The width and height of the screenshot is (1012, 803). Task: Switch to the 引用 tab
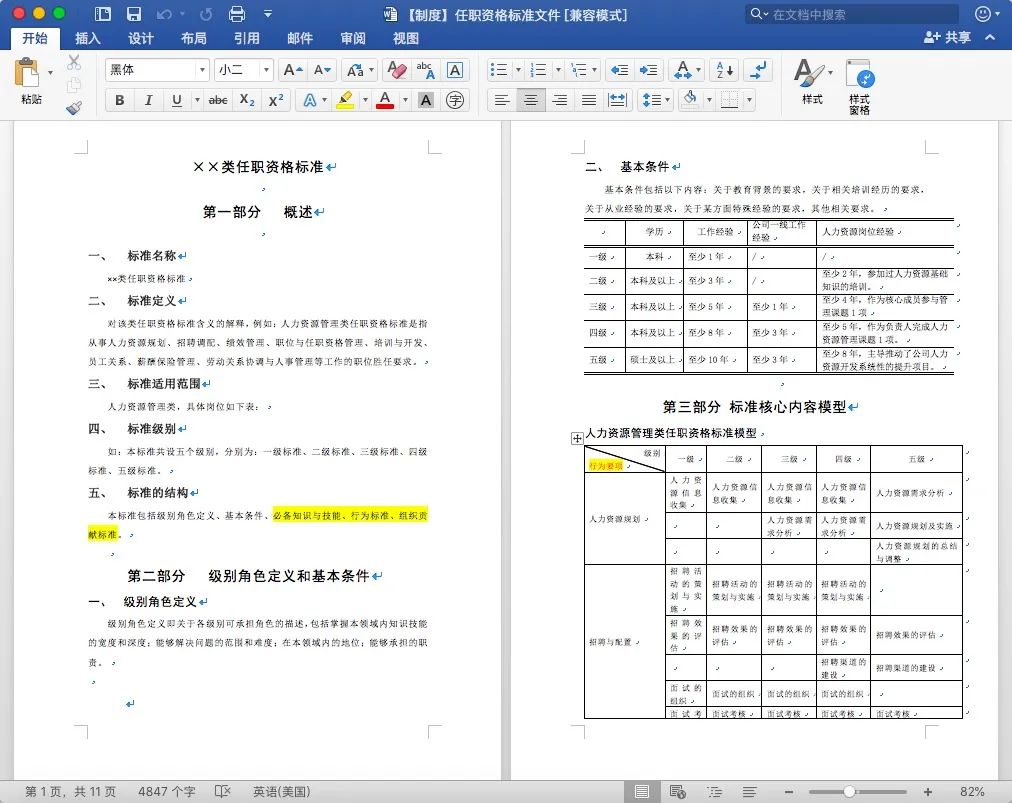tap(247, 38)
